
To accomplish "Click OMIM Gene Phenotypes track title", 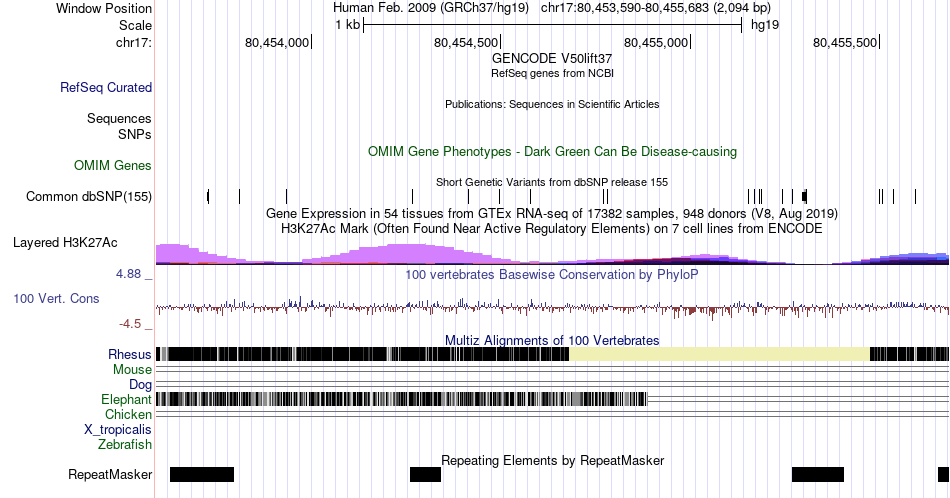I will point(552,151).
